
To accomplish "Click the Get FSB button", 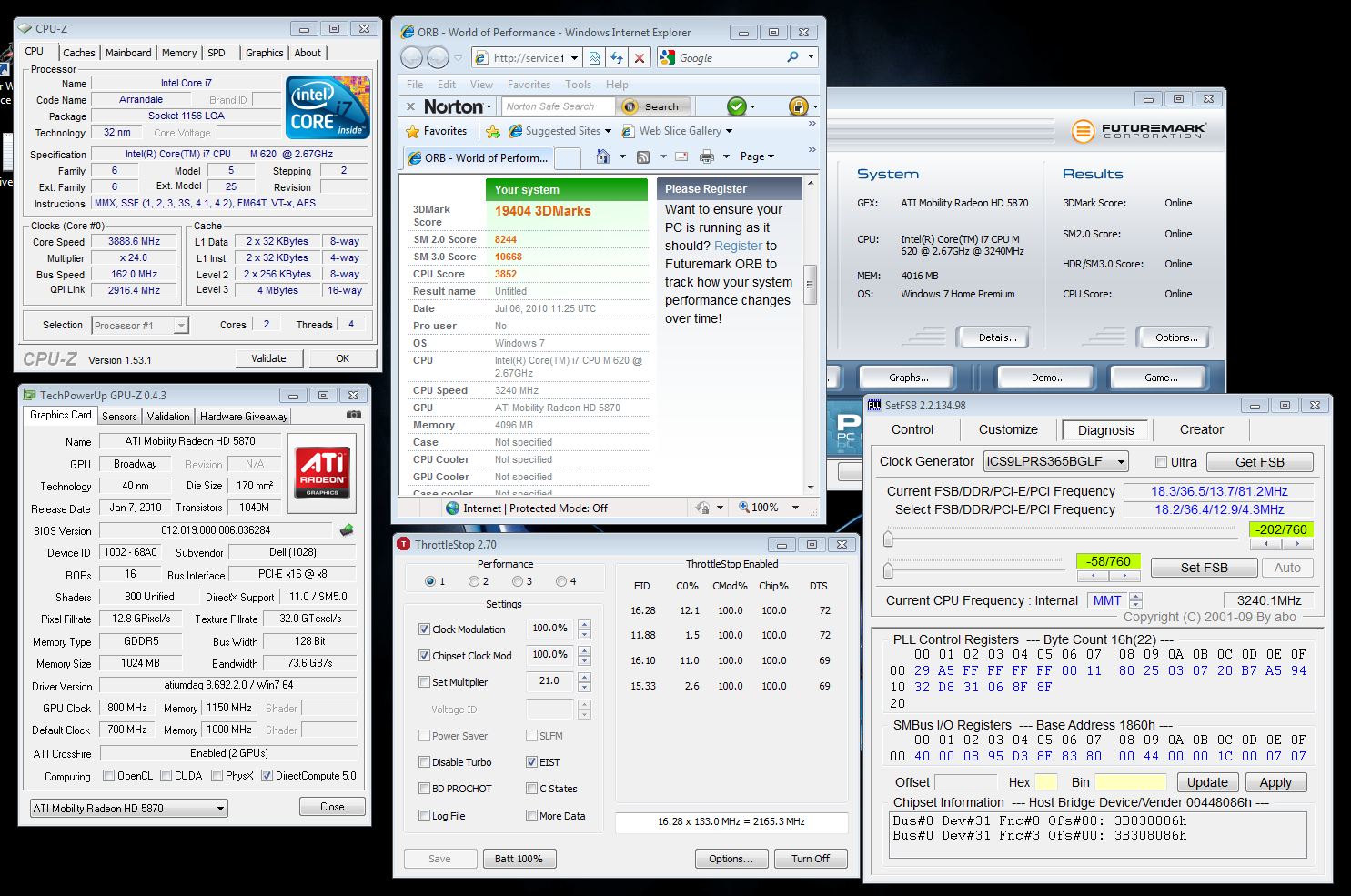I will pos(1259,462).
